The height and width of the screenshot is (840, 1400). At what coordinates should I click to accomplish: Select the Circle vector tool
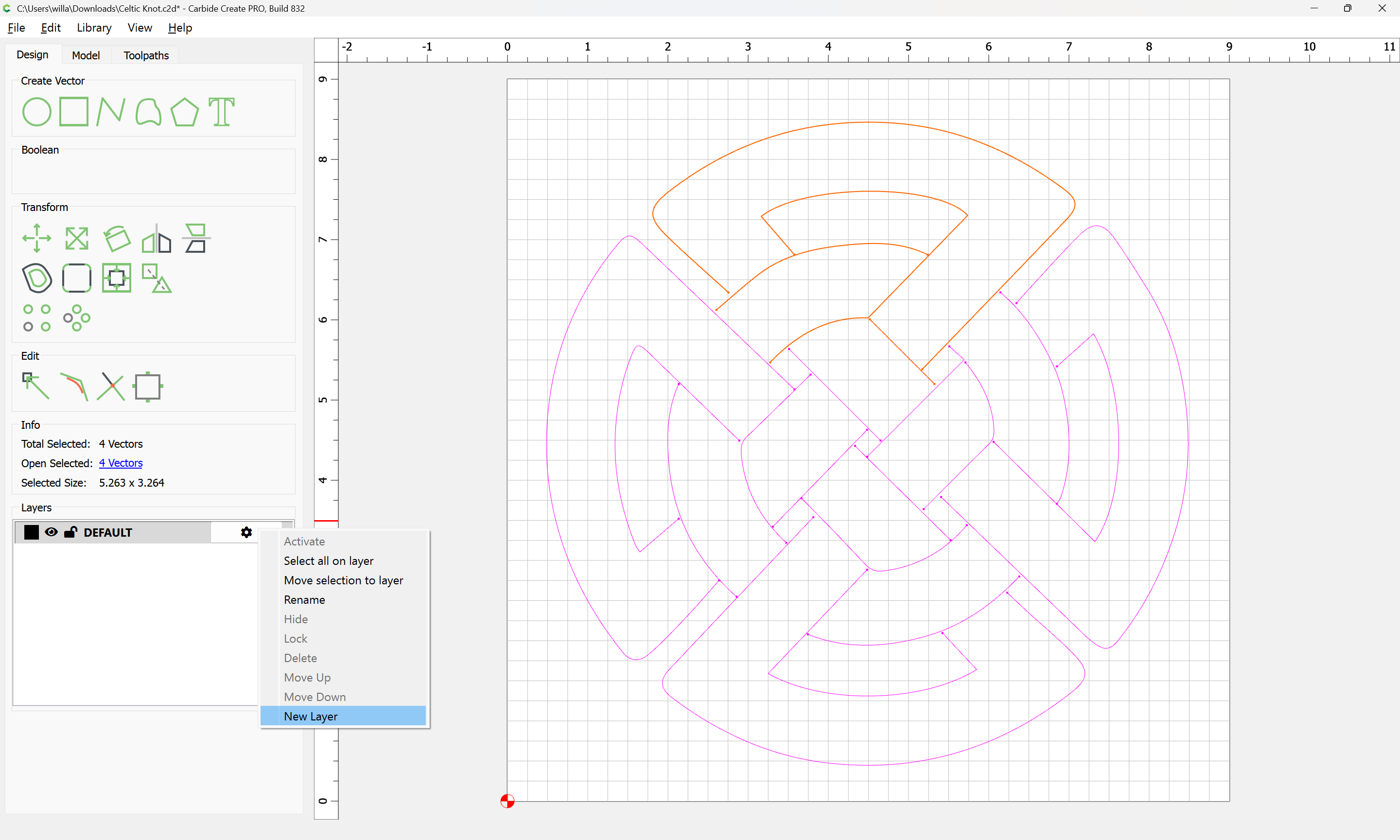coord(37,111)
